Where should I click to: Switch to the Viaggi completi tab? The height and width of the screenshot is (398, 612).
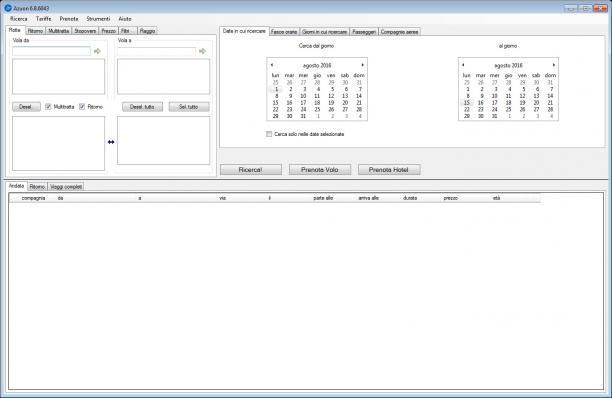pos(66,187)
